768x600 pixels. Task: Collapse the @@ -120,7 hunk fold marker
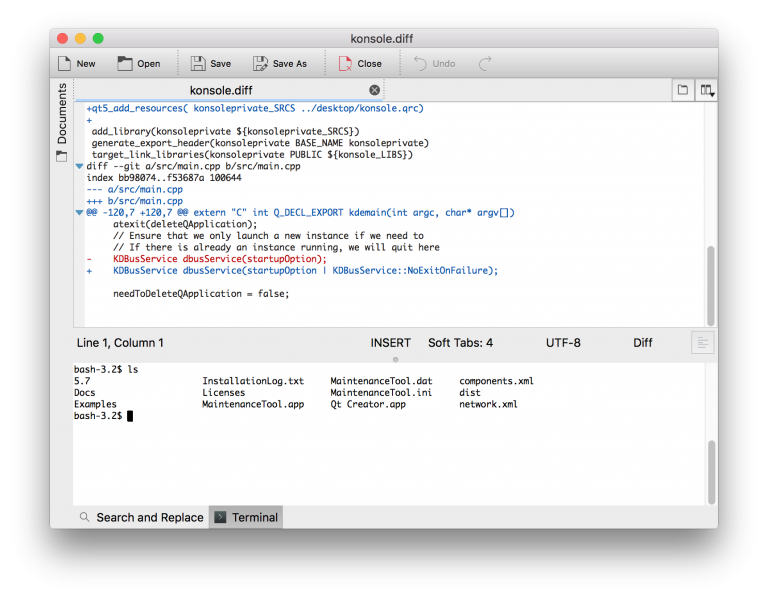tap(80, 213)
